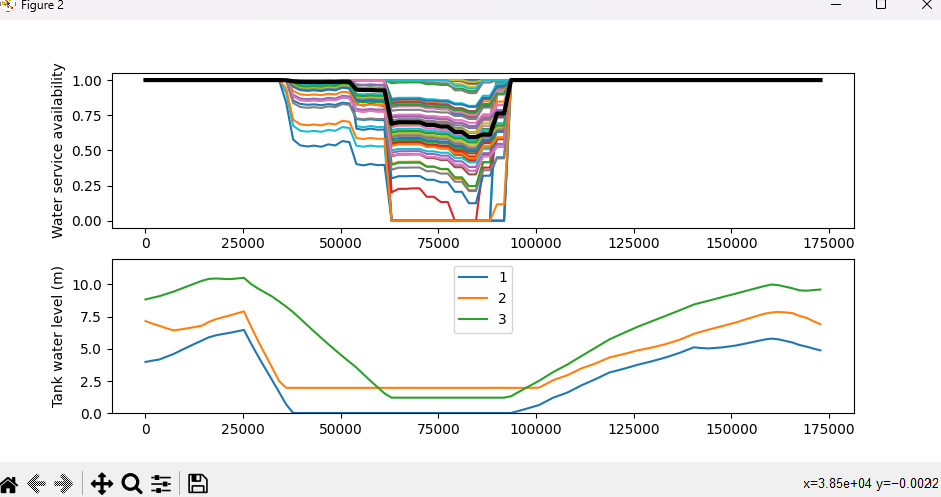Go back to previous view arrow
This screenshot has width=941, height=497.
[37, 484]
